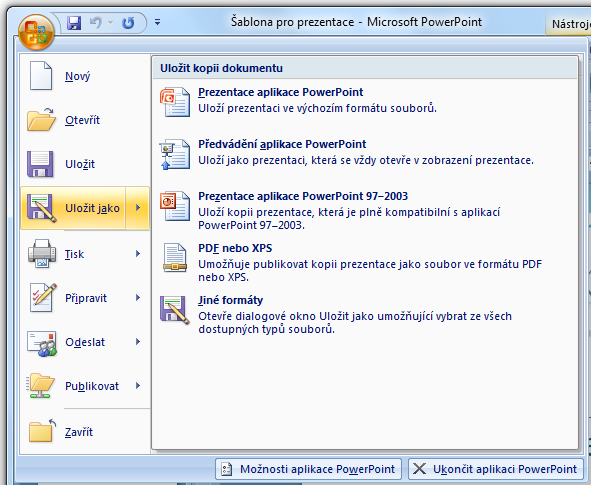Click 'Uloží jako prezentaci, která se vždy otevře' text
The width and height of the screenshot is (591, 485).
[x=366, y=160]
